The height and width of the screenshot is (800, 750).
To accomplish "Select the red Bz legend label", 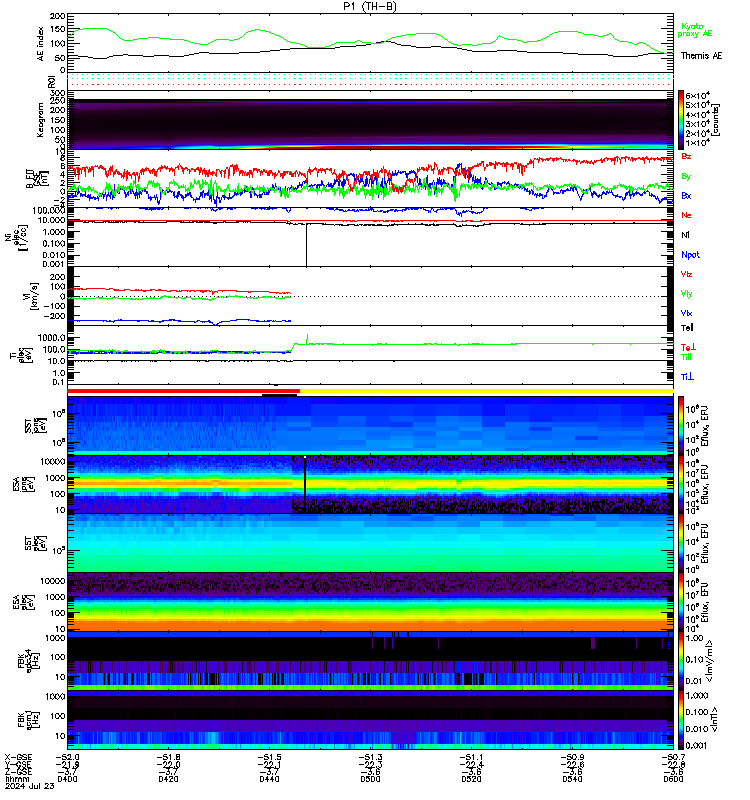I will [686, 156].
